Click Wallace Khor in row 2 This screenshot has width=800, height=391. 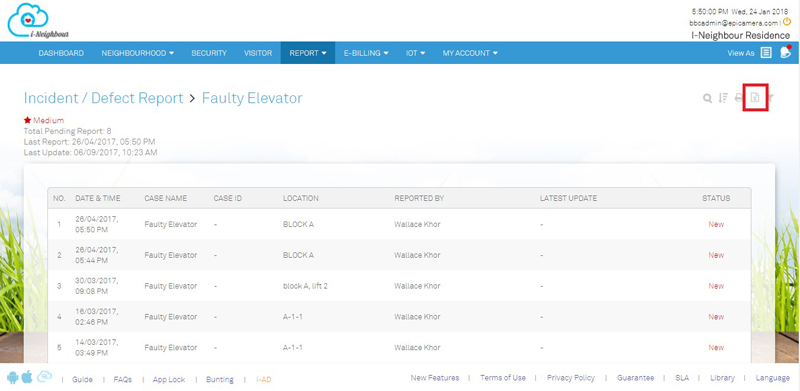click(x=417, y=255)
